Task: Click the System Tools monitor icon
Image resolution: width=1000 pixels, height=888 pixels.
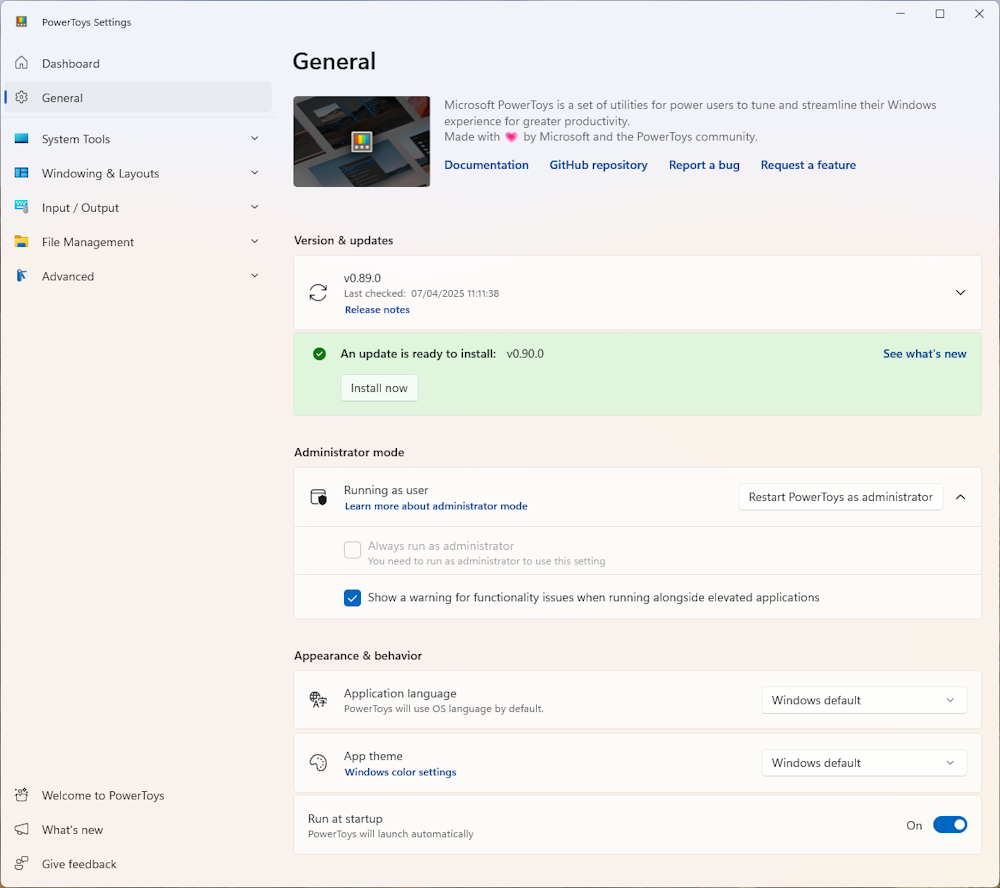Action: pos(22,138)
